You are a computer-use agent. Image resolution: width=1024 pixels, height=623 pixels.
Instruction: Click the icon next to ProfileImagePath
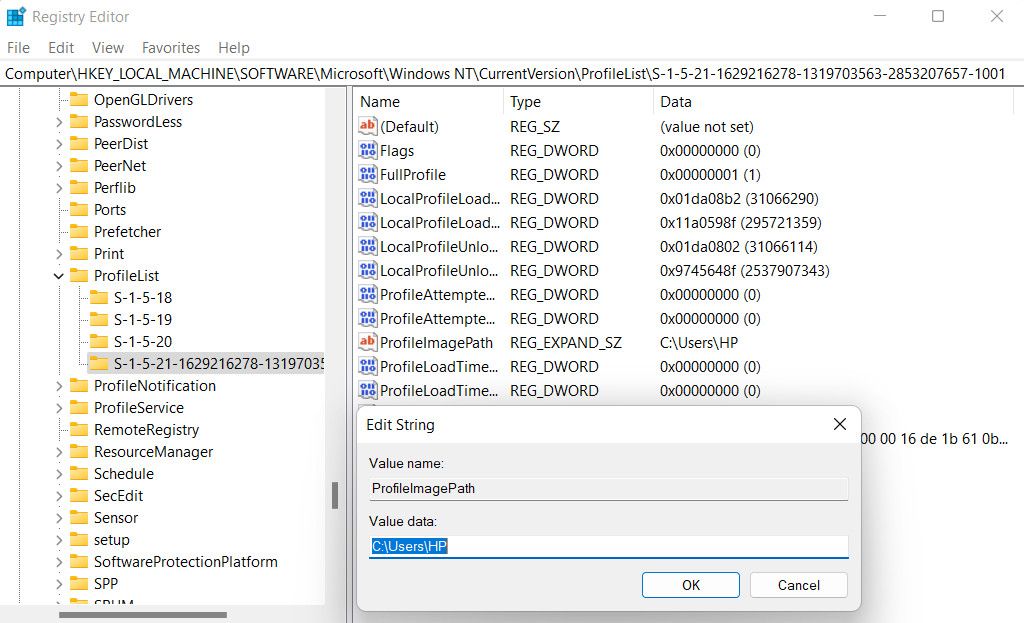click(367, 342)
